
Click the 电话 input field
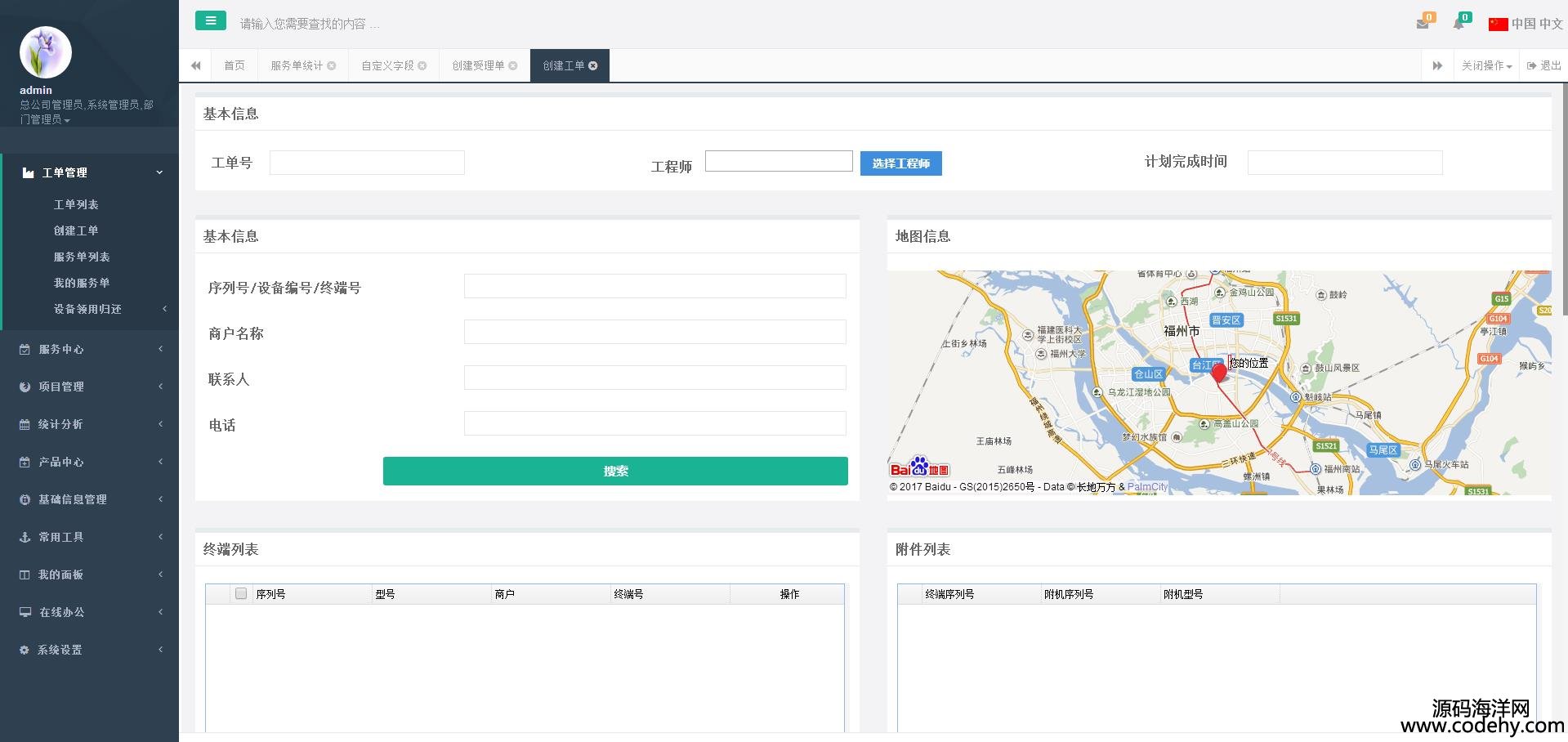pos(655,423)
